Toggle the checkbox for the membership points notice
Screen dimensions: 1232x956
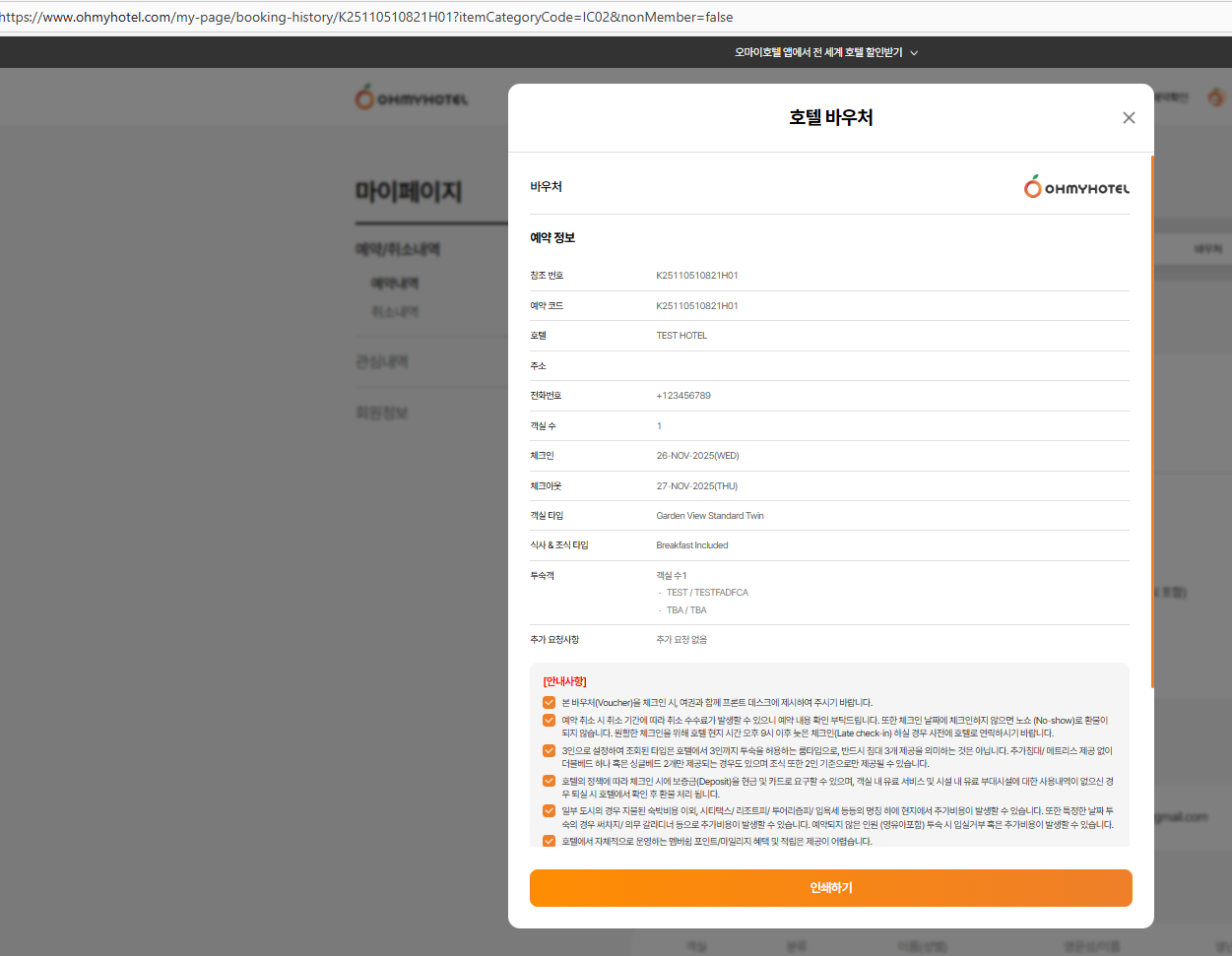coord(550,842)
